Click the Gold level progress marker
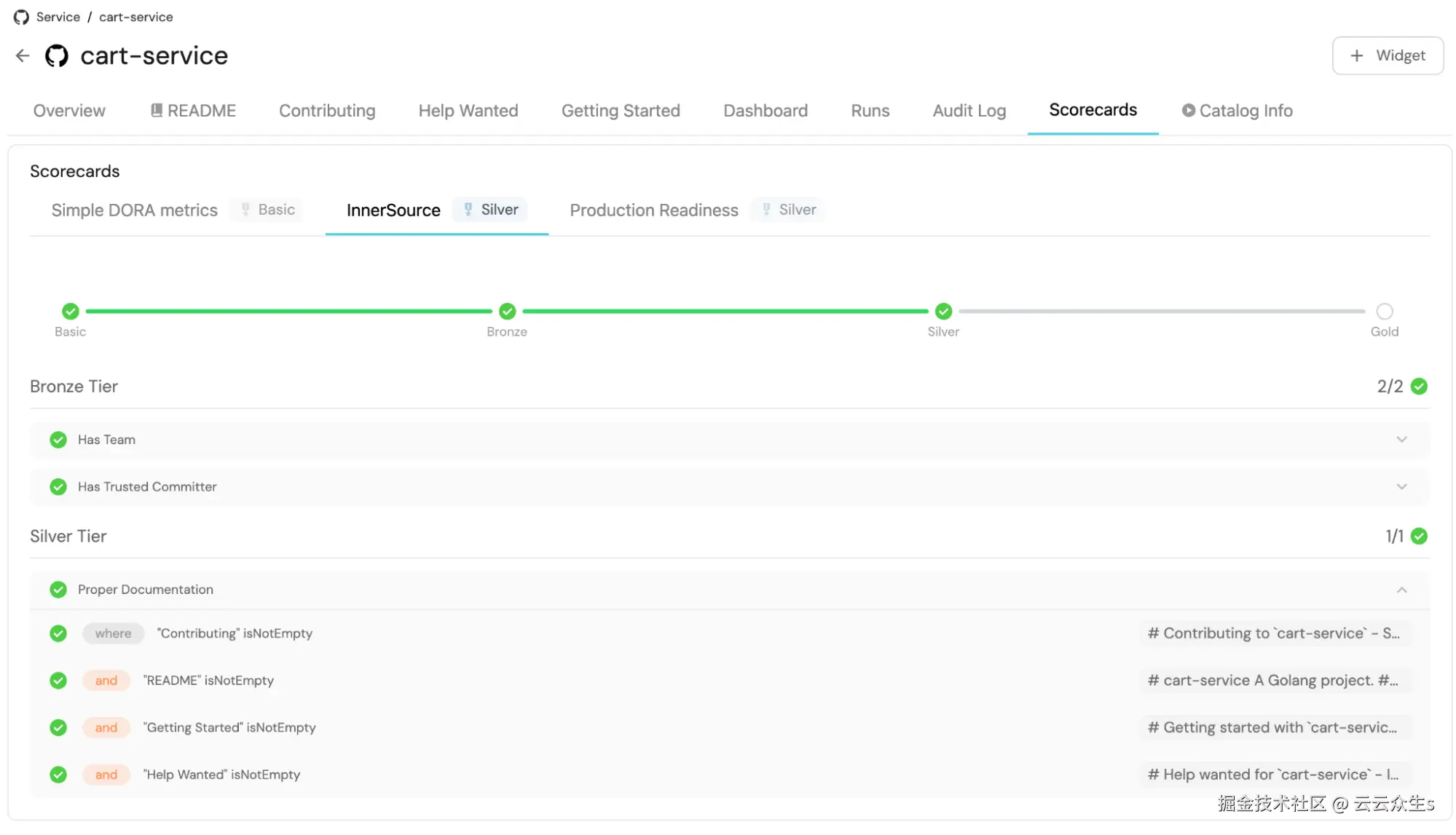 1384,312
